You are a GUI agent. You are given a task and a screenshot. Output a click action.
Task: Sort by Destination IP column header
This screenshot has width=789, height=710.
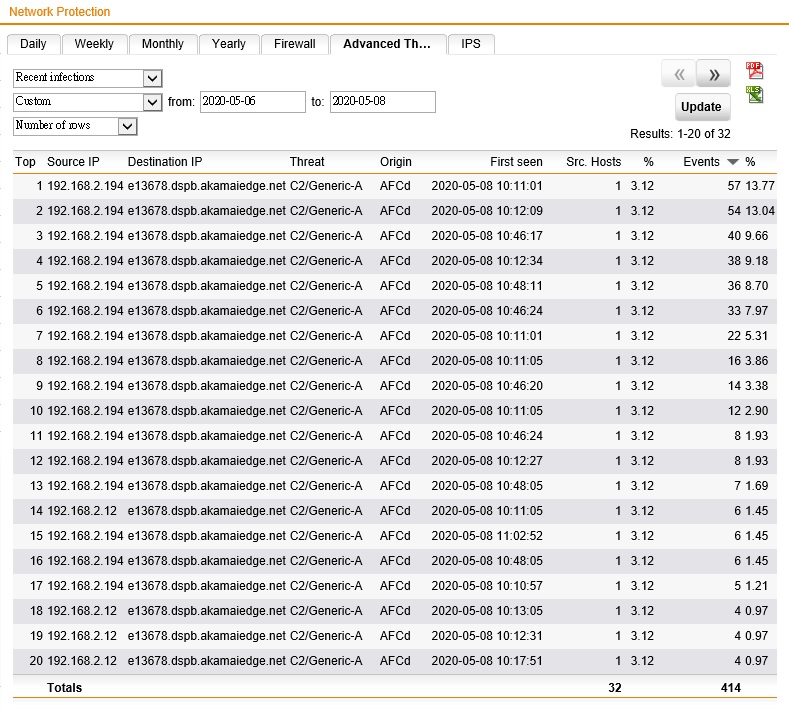point(165,162)
